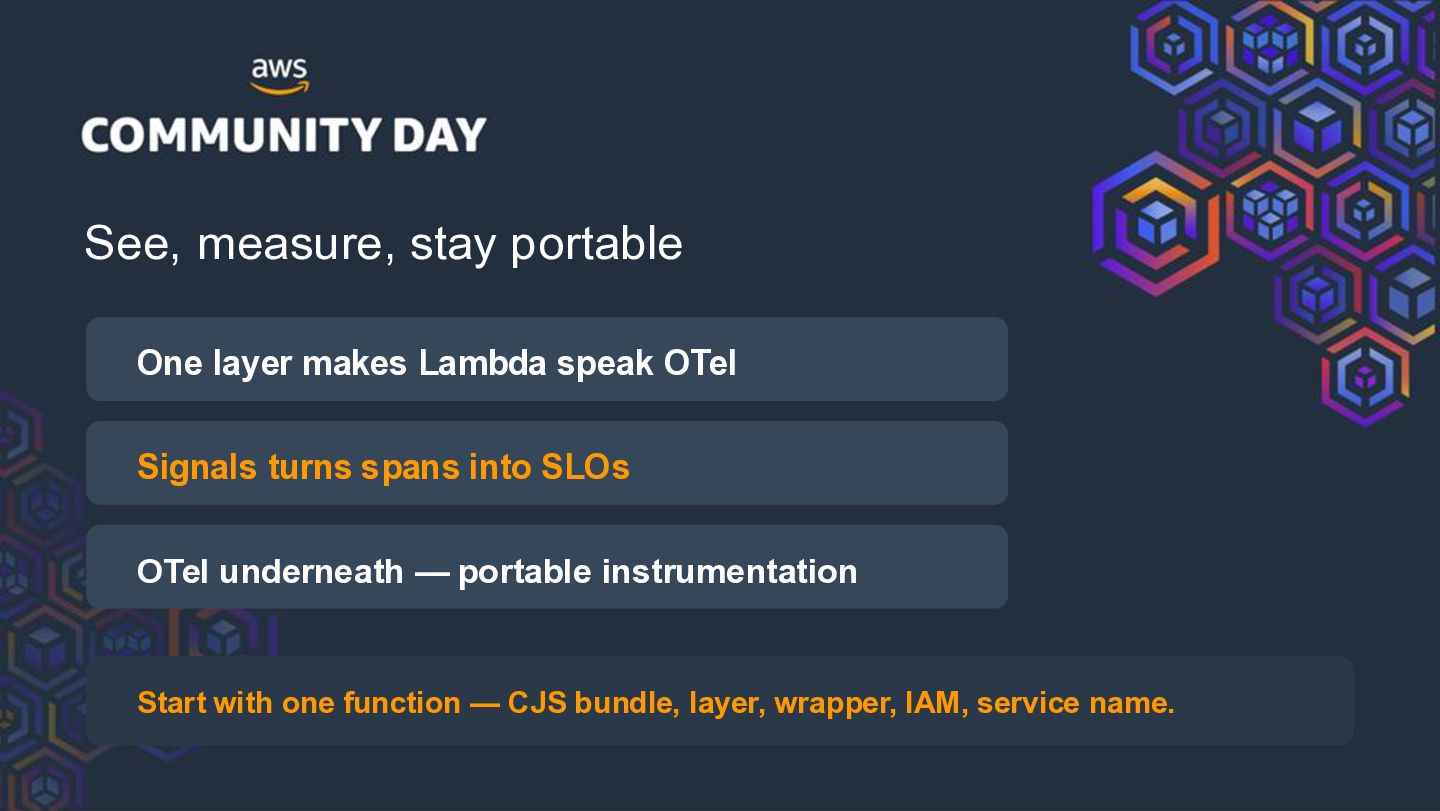1440x811 pixels.
Task: Click the title 'See, measure, stay portable'
Action: click(x=383, y=243)
